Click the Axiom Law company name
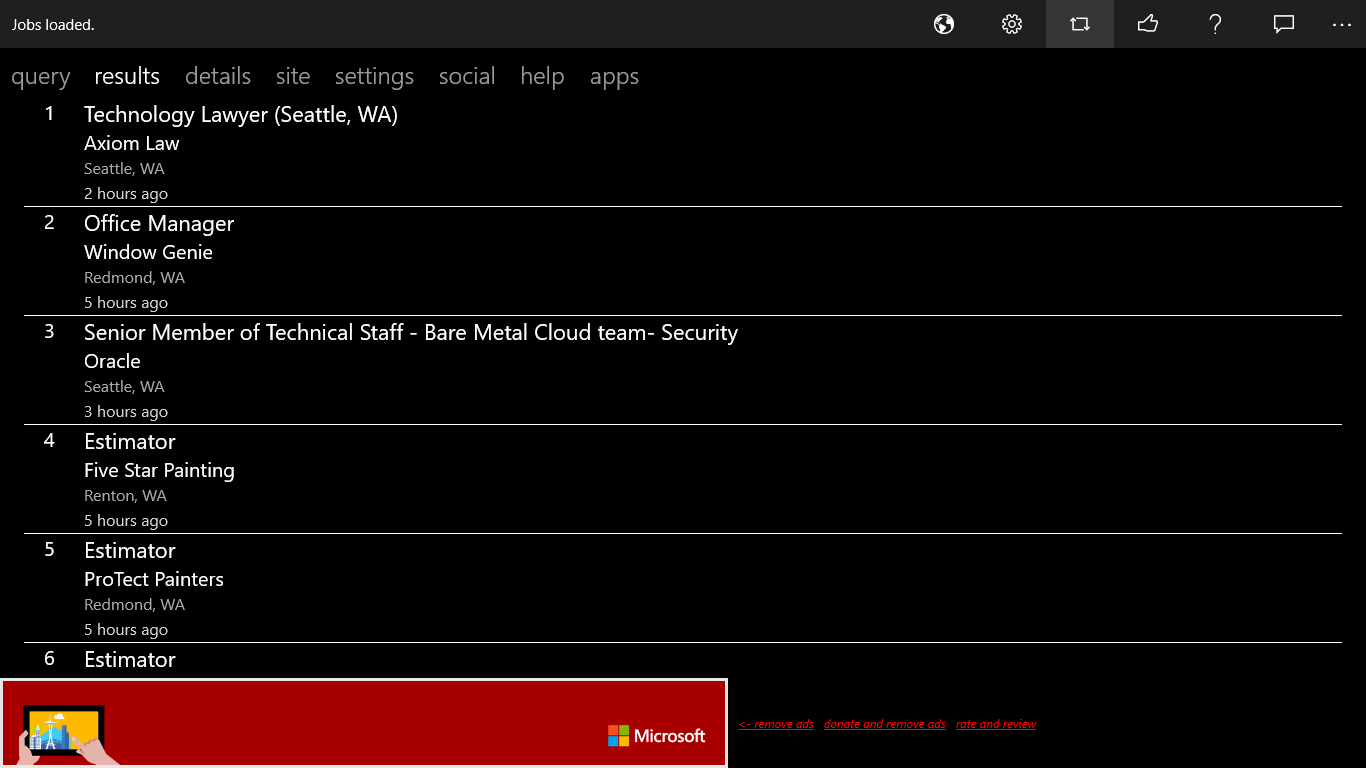Screen dimensions: 1366x768 coord(132,143)
